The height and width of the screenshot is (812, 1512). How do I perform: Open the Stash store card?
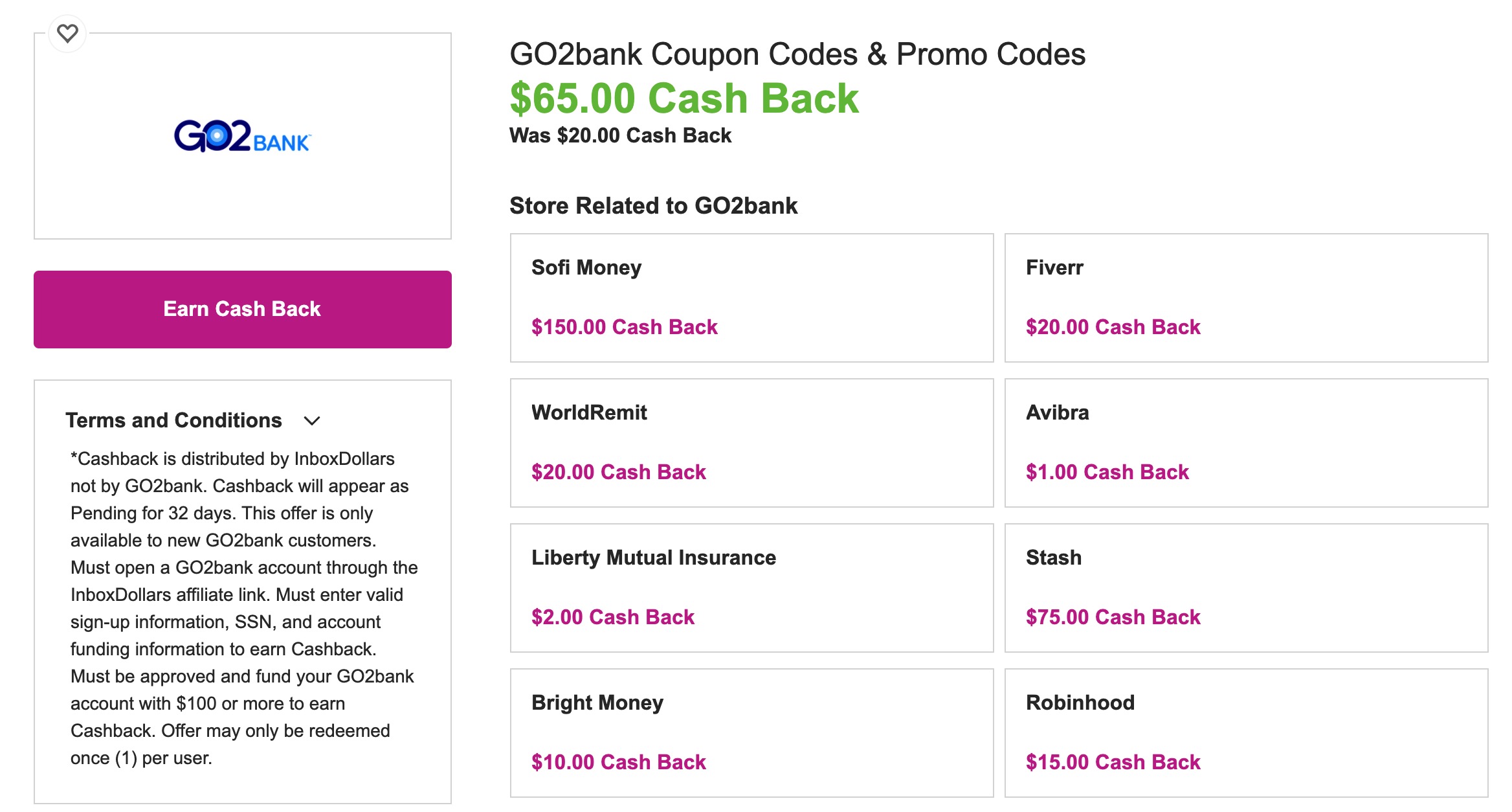click(x=1246, y=588)
